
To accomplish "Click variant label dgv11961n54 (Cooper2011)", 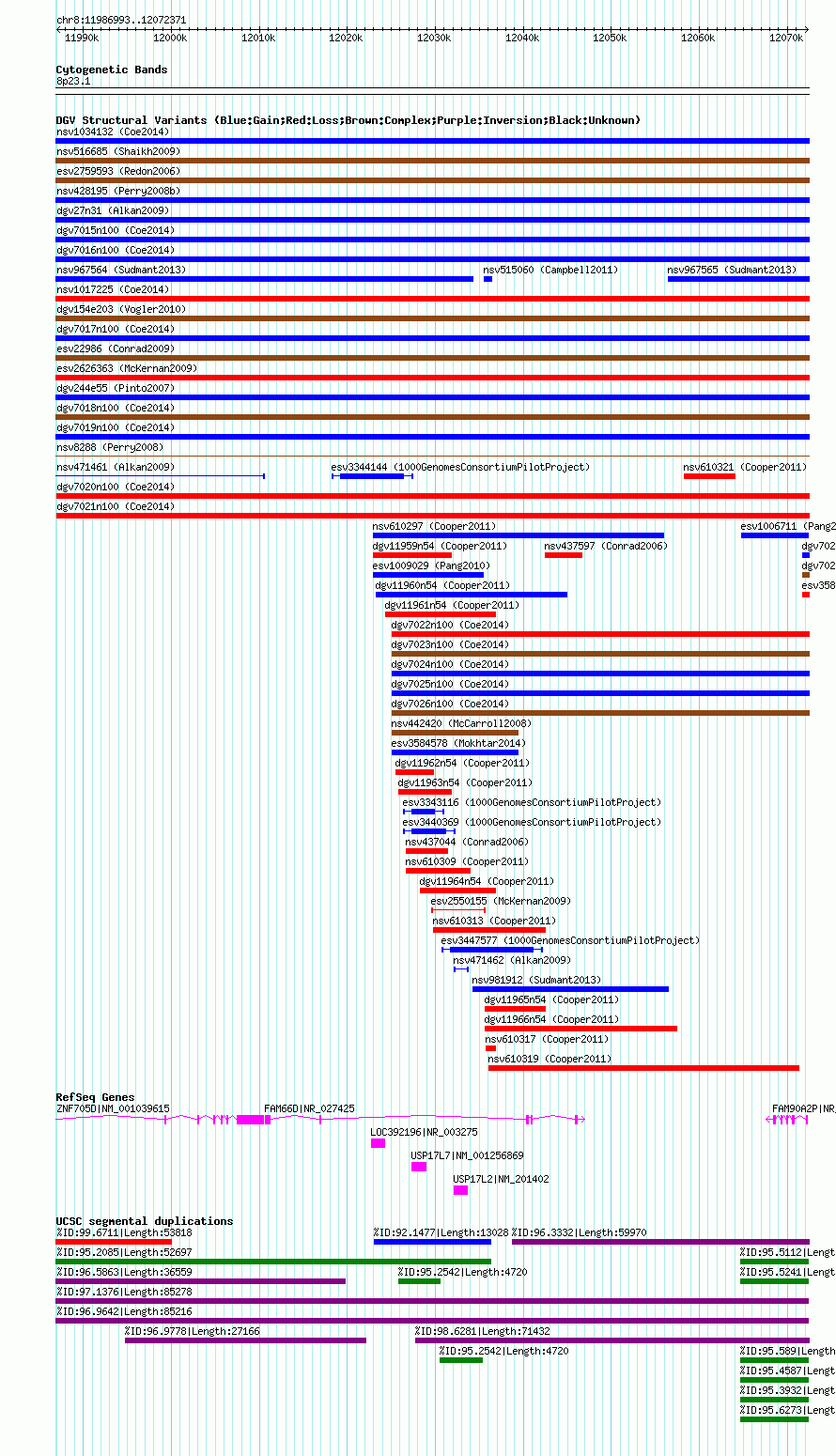I will pyautogui.click(x=452, y=605).
